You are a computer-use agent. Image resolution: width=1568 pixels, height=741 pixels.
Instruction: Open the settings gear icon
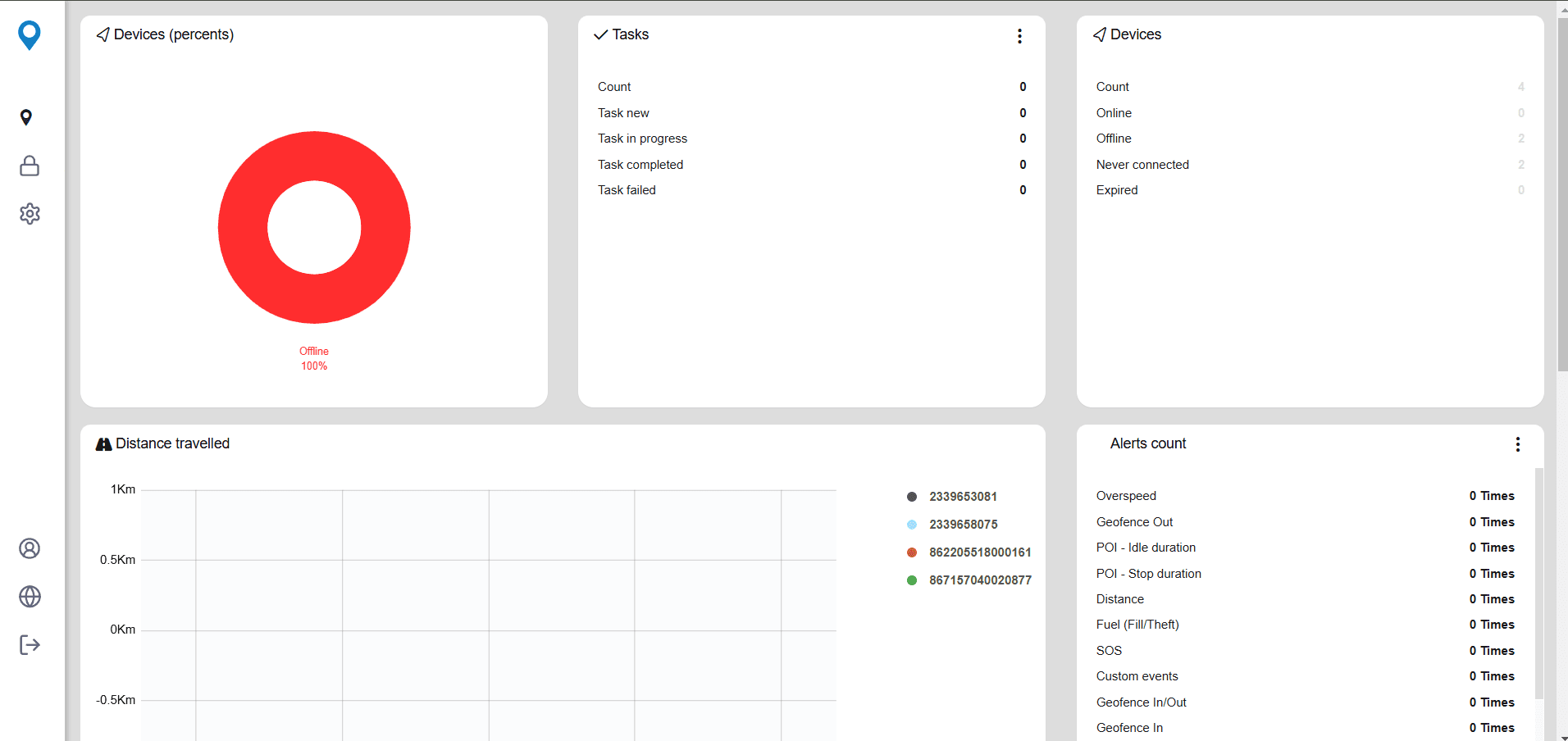[30, 214]
